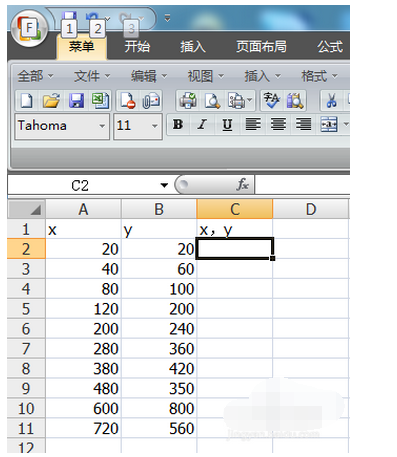Open 插入 dropdown in classic menu row
Image resolution: width=397 pixels, height=457 pixels.
263,76
